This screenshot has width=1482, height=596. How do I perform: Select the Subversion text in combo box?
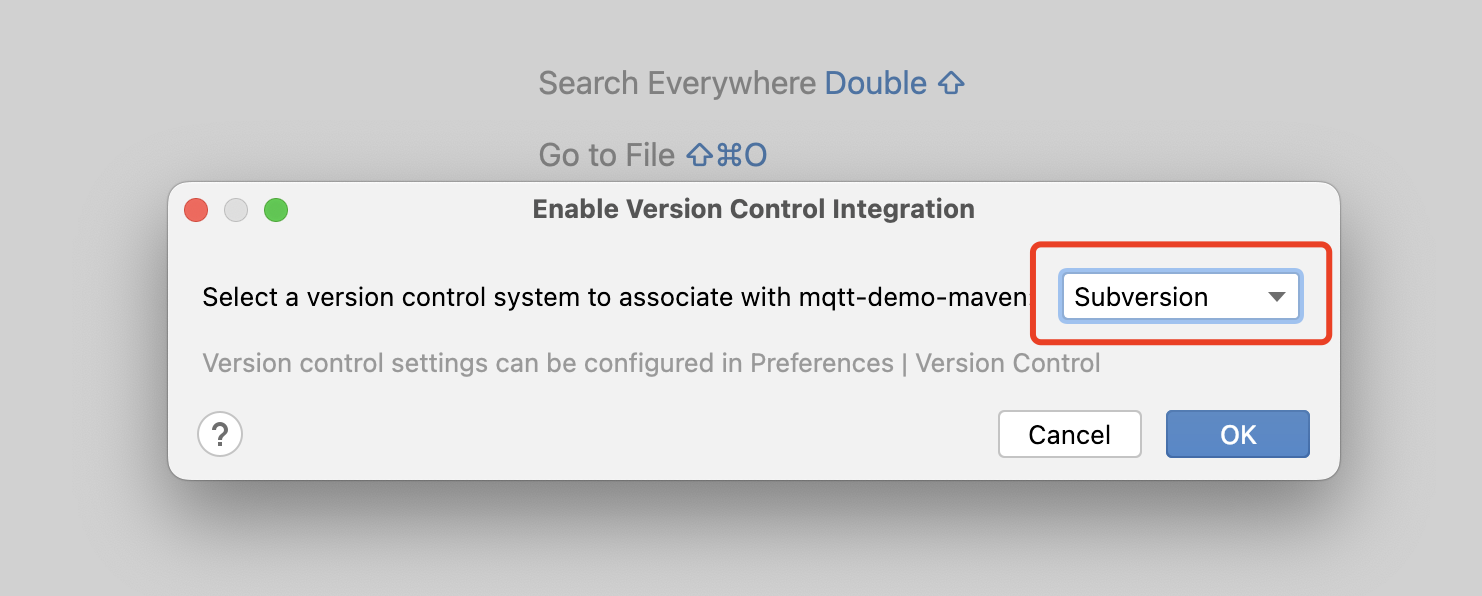1141,297
